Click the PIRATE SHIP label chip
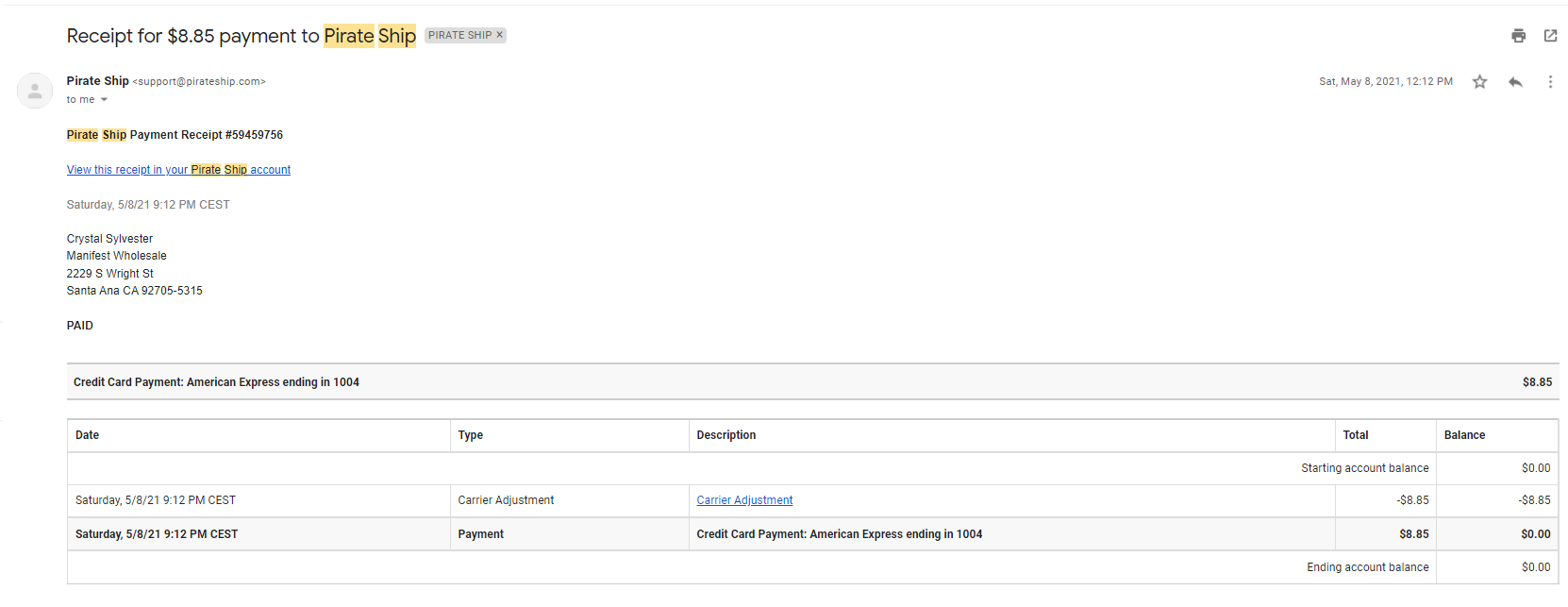 (x=460, y=35)
